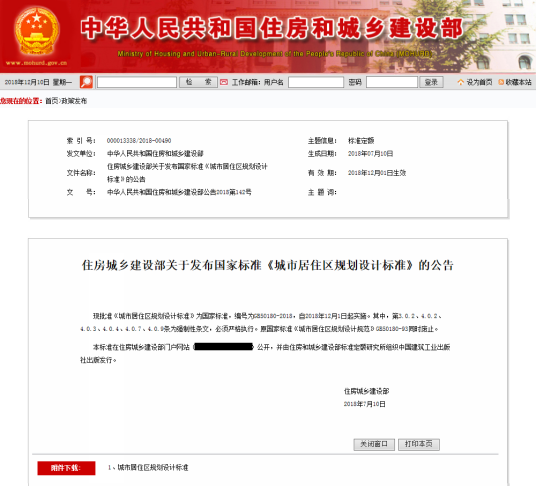Viewport: 536px width, 486px height.
Task: Open the 设为首页 link
Action: [x=479, y=82]
